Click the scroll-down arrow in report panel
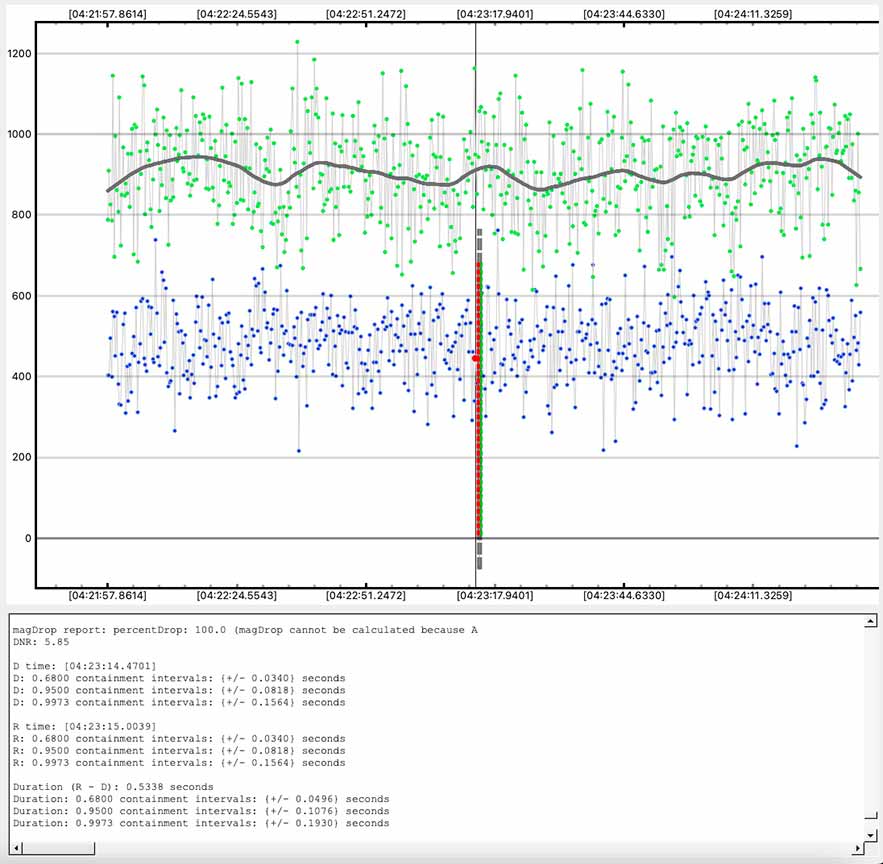 [x=871, y=835]
